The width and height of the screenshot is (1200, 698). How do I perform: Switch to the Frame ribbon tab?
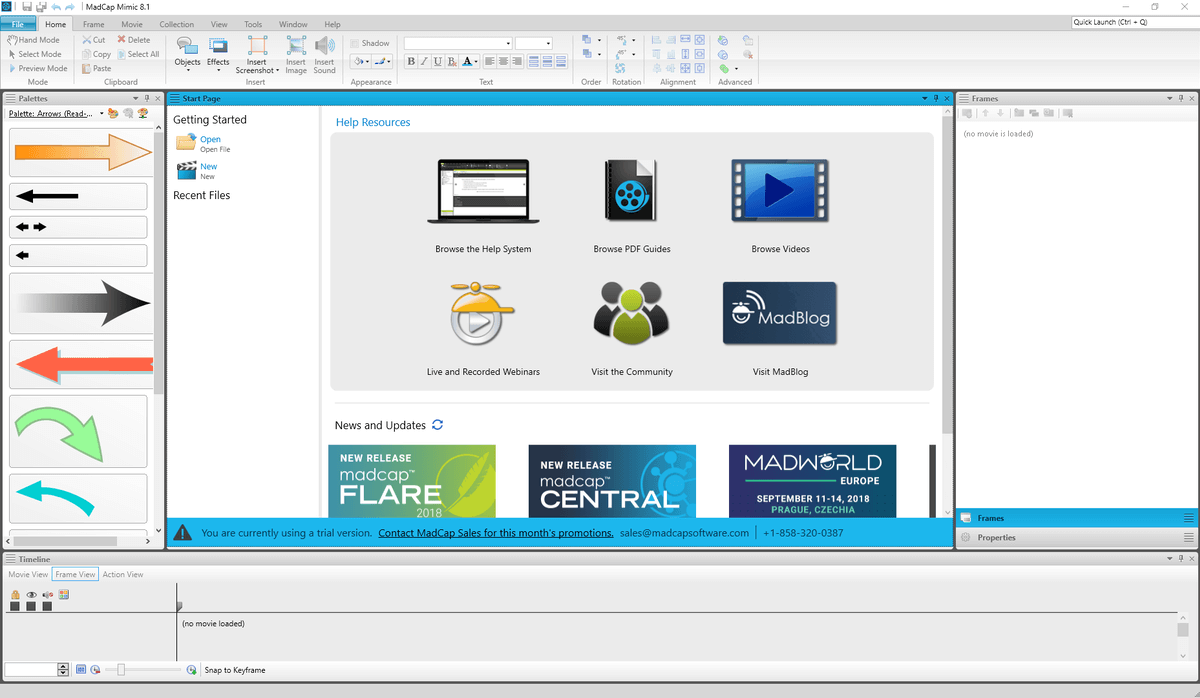93,24
